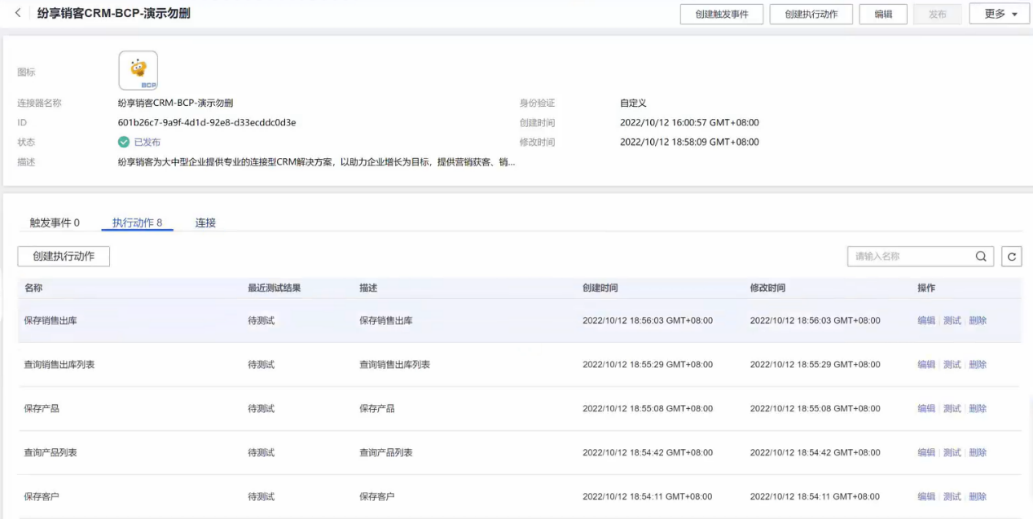The height and width of the screenshot is (519, 1033).
Task: Click the connector creation time 16:00:57
Action: pos(690,123)
